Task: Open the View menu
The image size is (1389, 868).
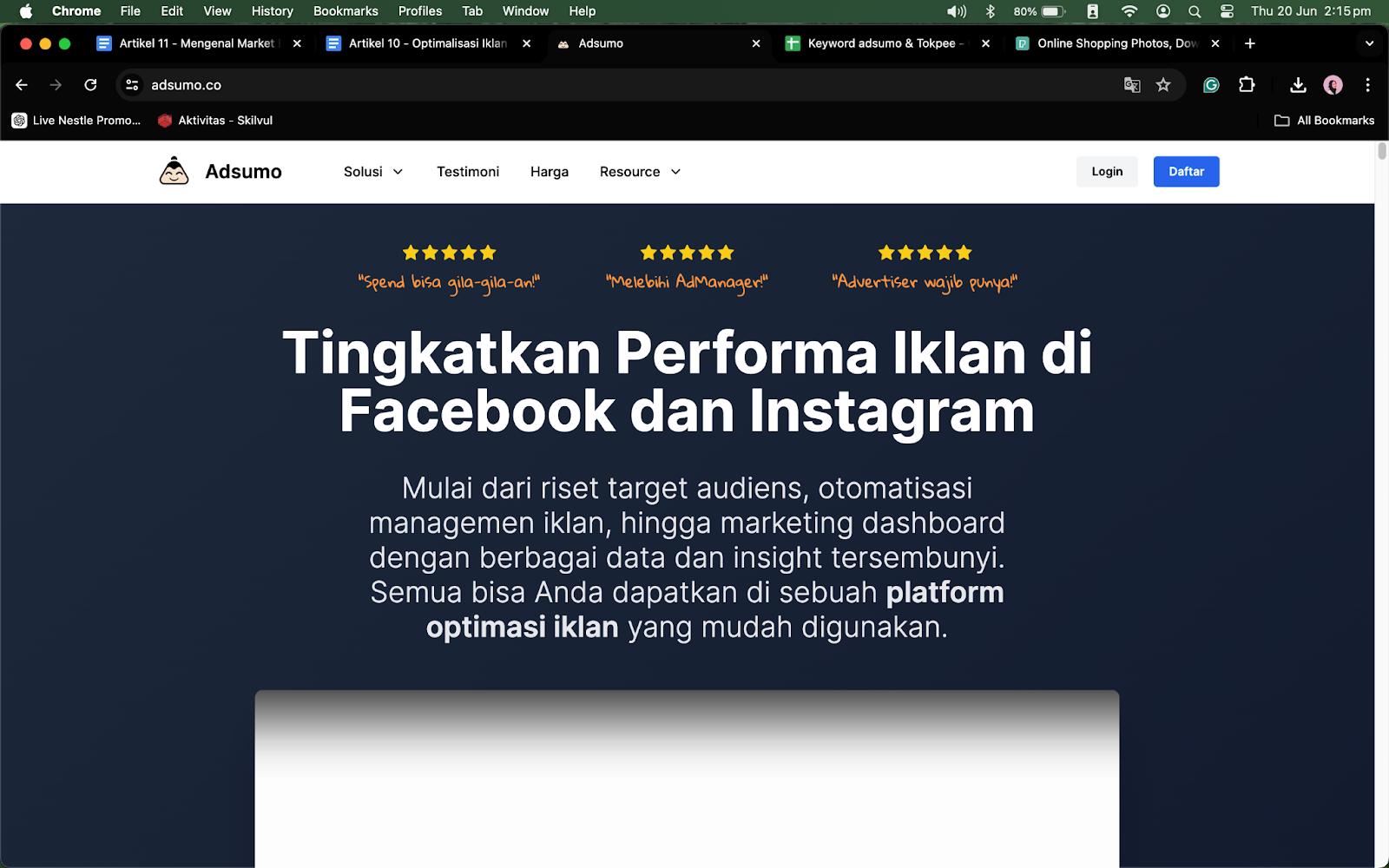Action: point(217,11)
